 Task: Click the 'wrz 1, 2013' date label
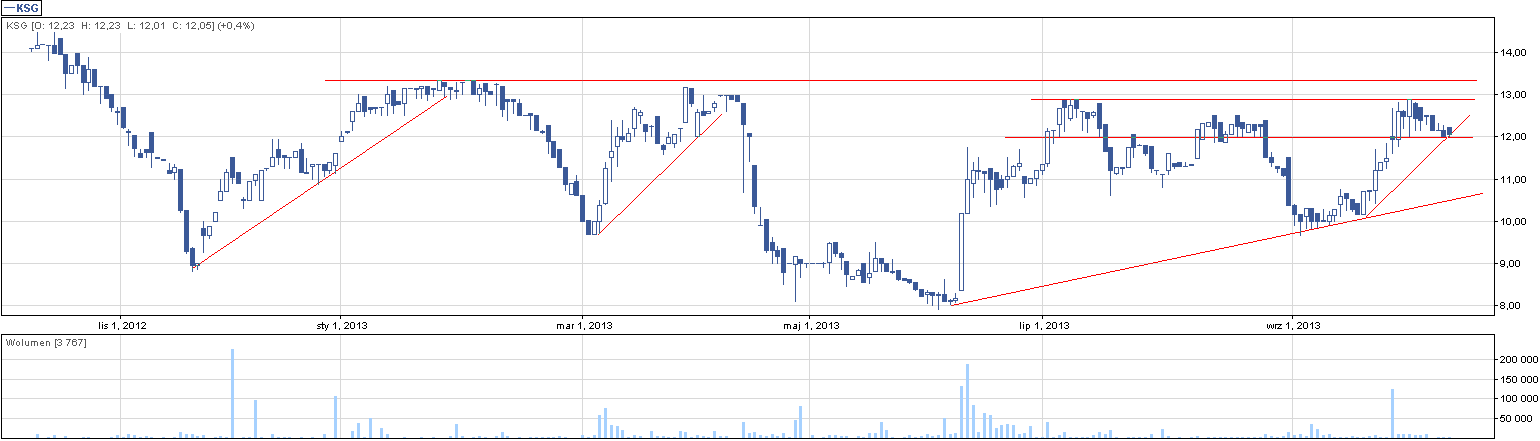point(1294,325)
